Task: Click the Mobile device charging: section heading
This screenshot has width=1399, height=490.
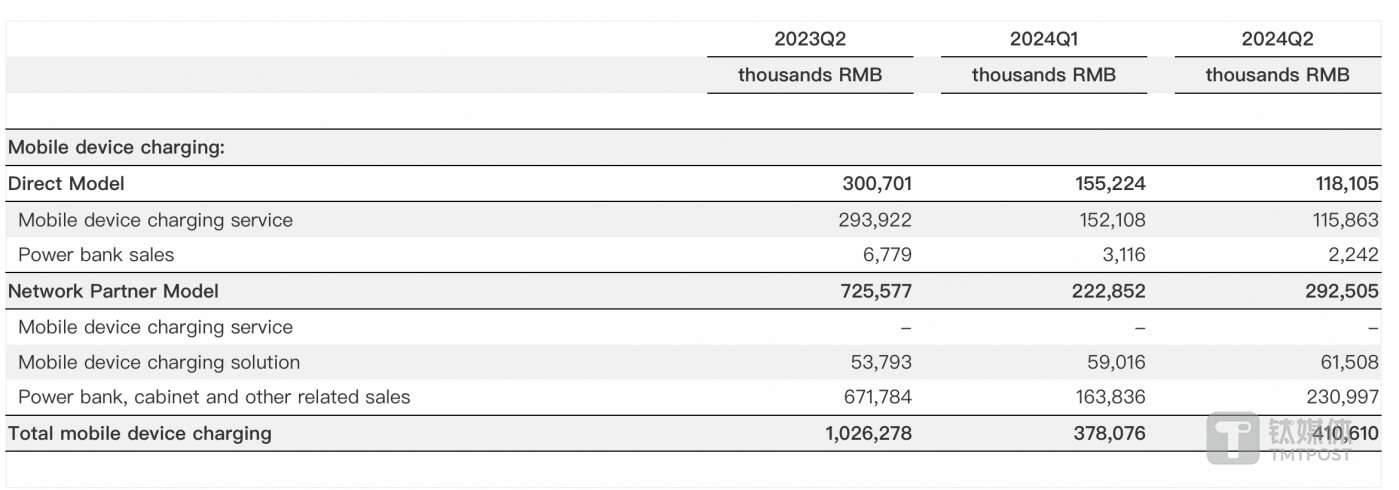Action: point(116,148)
